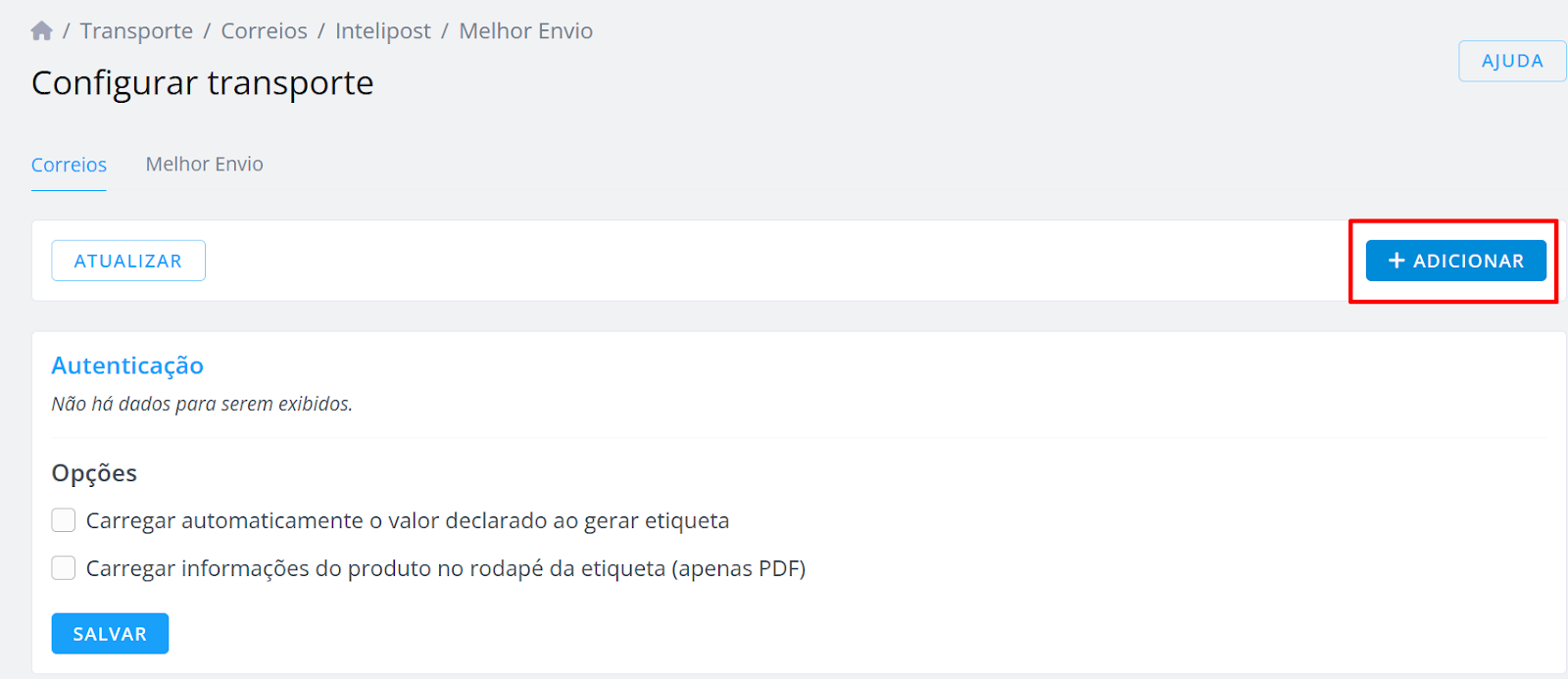Open the Correios breadcrumb link
This screenshot has width=1568, height=679.
click(x=264, y=31)
